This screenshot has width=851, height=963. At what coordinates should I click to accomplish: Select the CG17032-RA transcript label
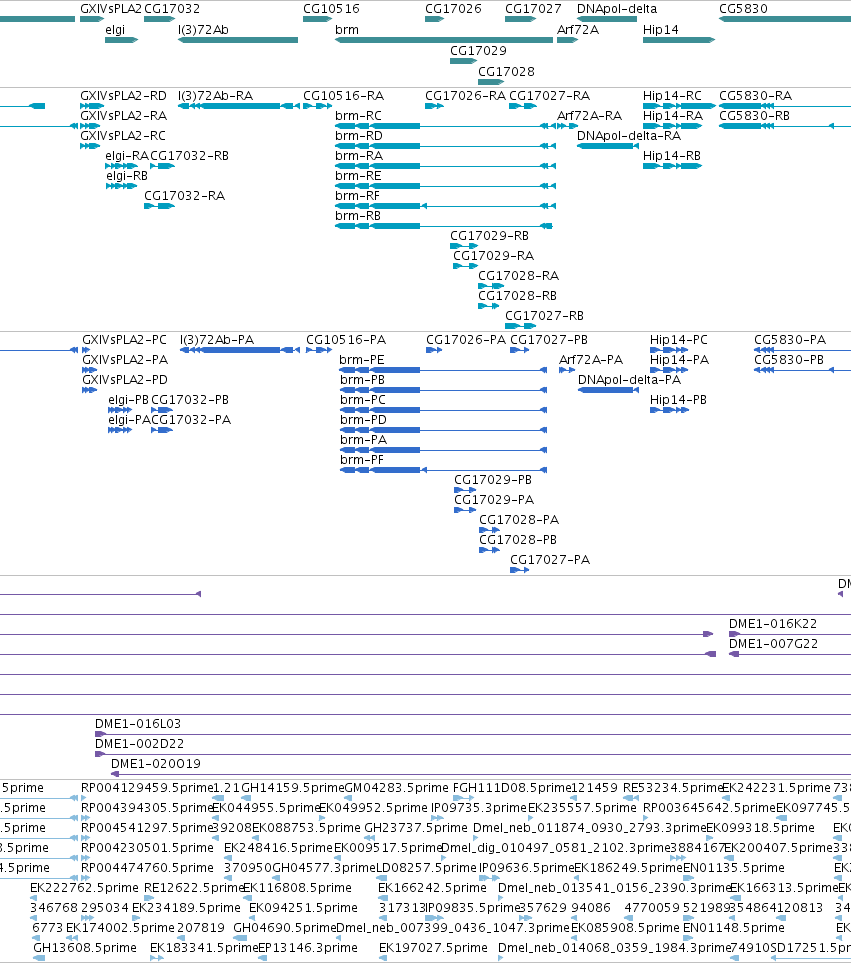[184, 196]
